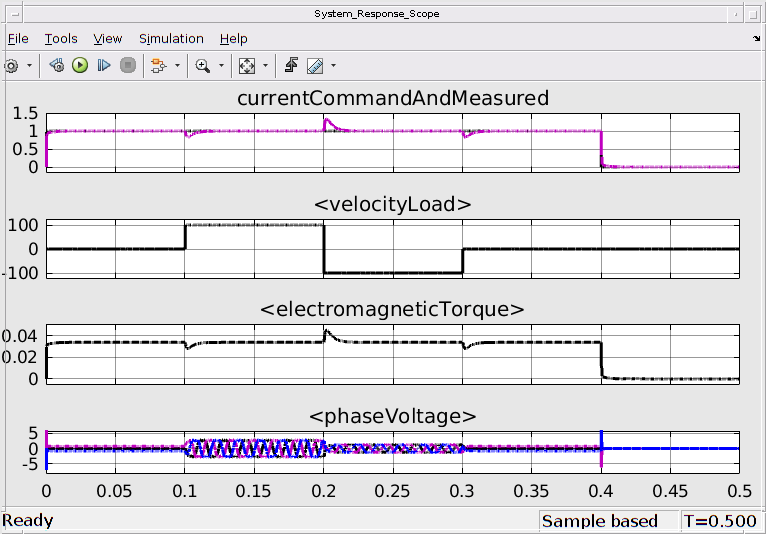The height and width of the screenshot is (534, 766).
Task: Click the T=0.500 time status field
Action: point(720,521)
